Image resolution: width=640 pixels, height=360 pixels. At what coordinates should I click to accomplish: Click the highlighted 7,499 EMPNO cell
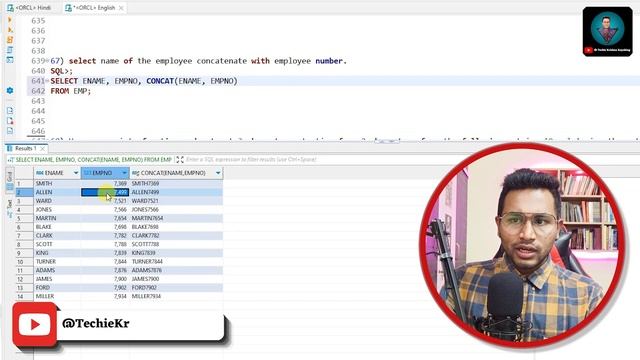point(105,192)
